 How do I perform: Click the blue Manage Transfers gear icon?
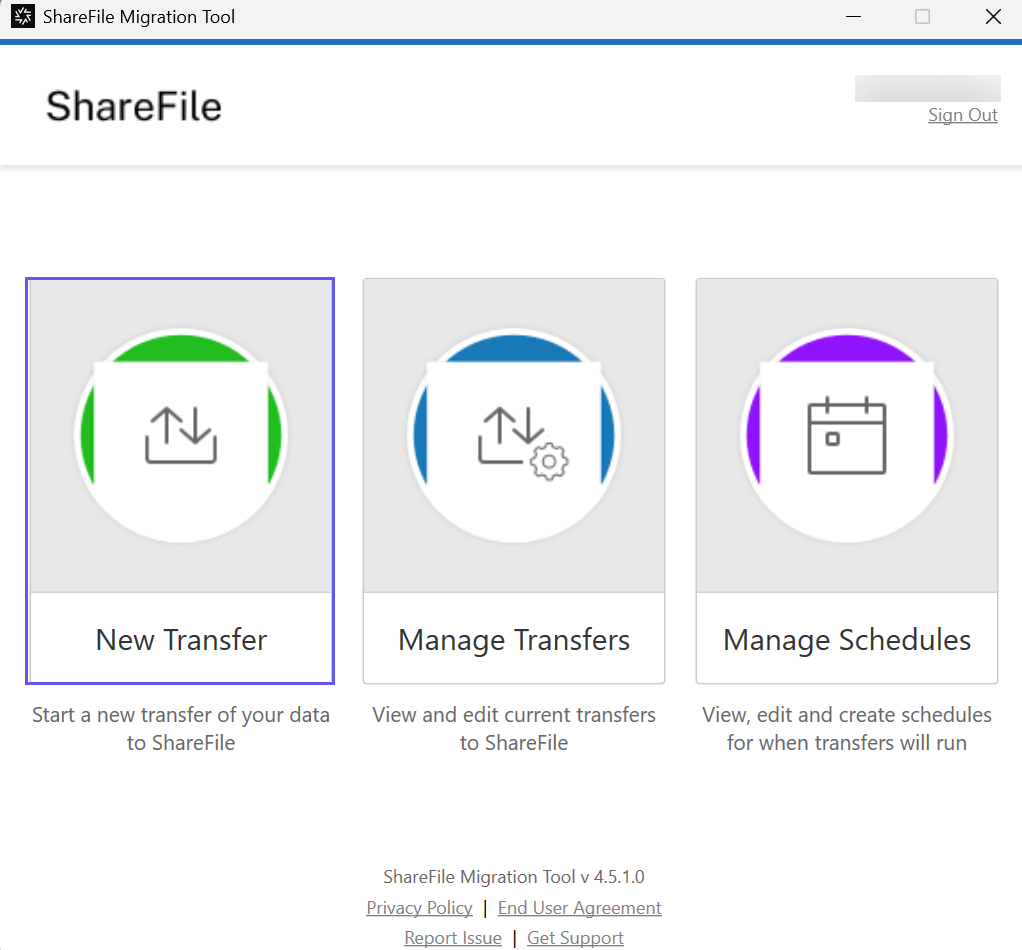(514, 436)
